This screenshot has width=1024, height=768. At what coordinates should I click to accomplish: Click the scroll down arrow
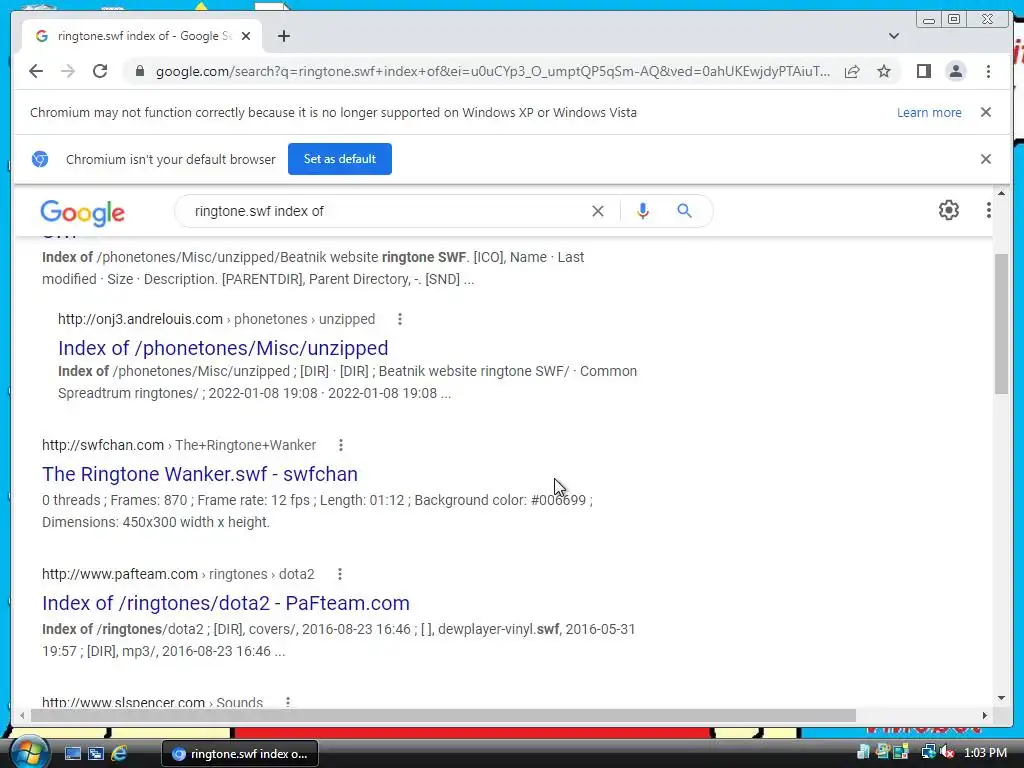click(x=1001, y=698)
